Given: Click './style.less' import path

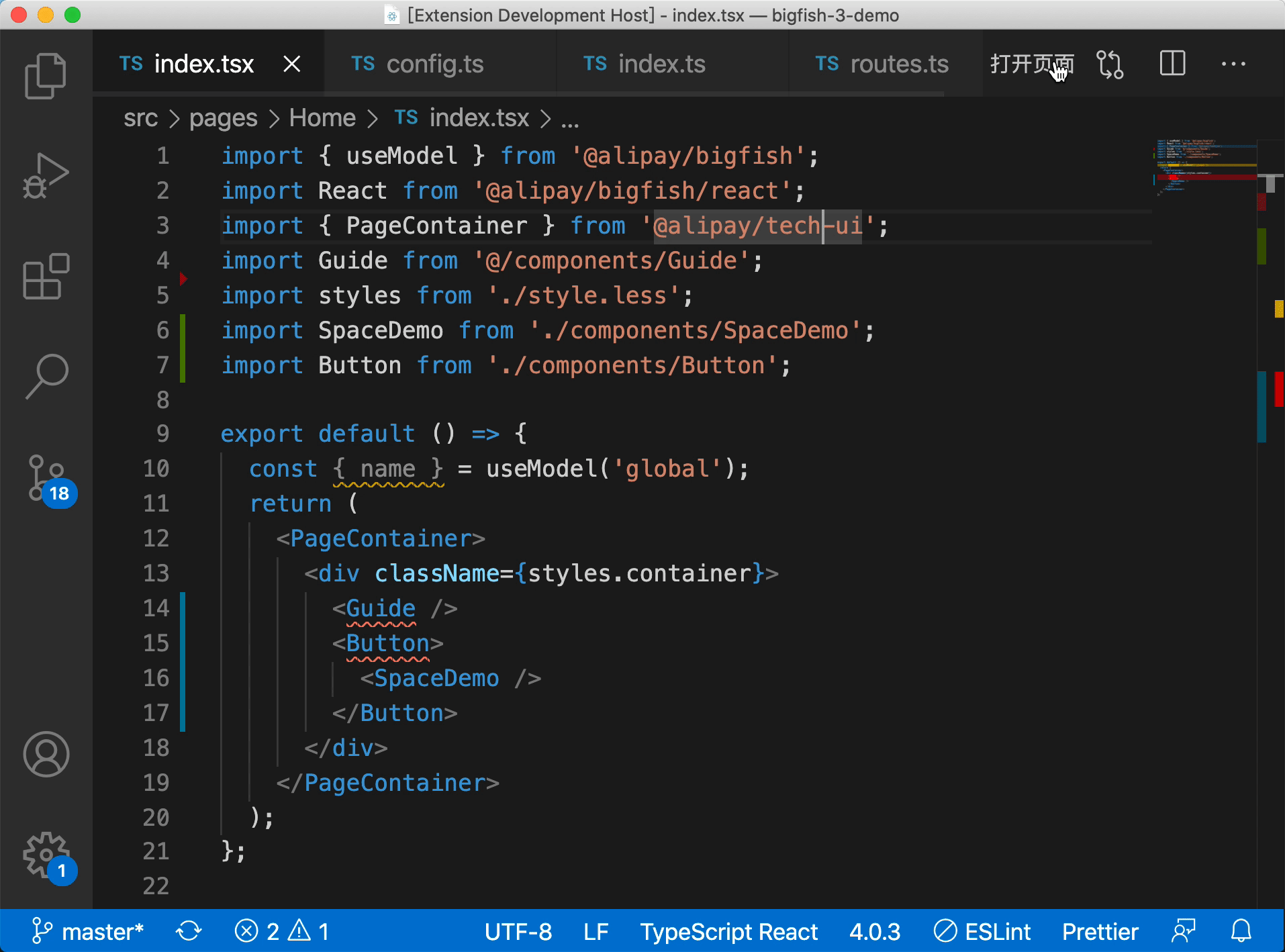Looking at the screenshot, I should click(x=583, y=295).
